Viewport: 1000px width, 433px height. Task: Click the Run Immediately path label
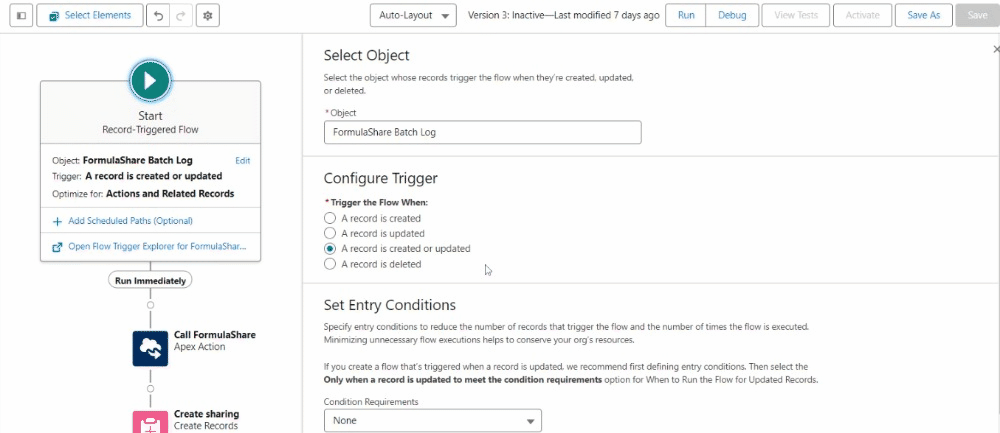[x=150, y=280]
